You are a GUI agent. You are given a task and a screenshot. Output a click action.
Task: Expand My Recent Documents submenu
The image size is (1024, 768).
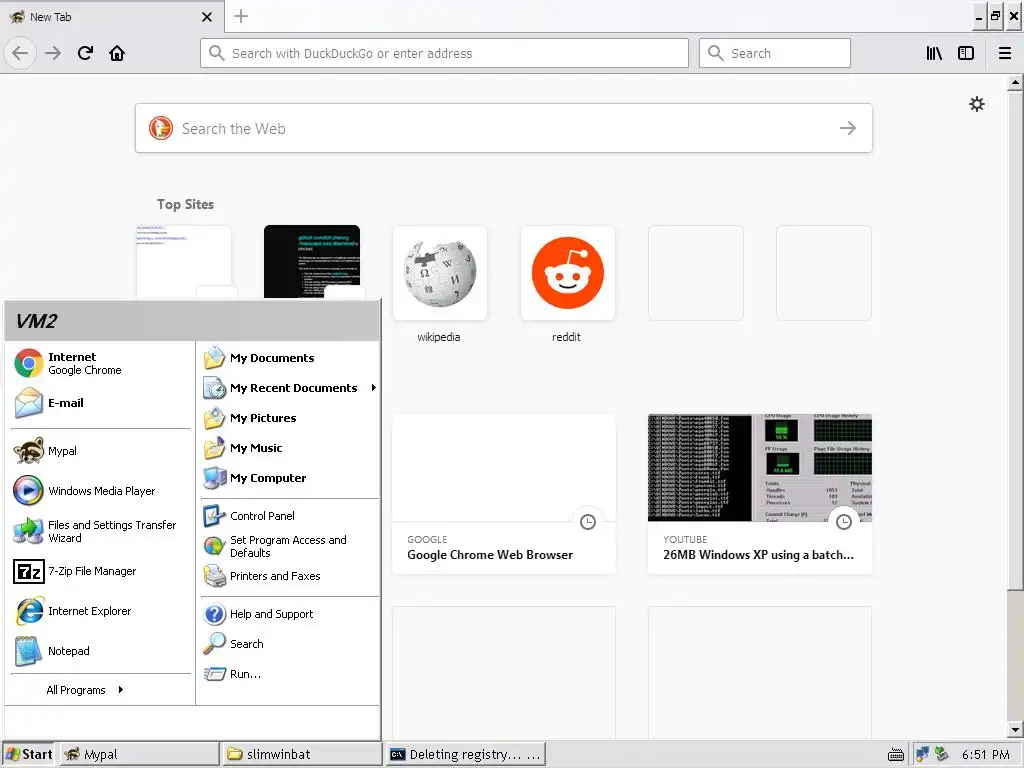(x=290, y=388)
